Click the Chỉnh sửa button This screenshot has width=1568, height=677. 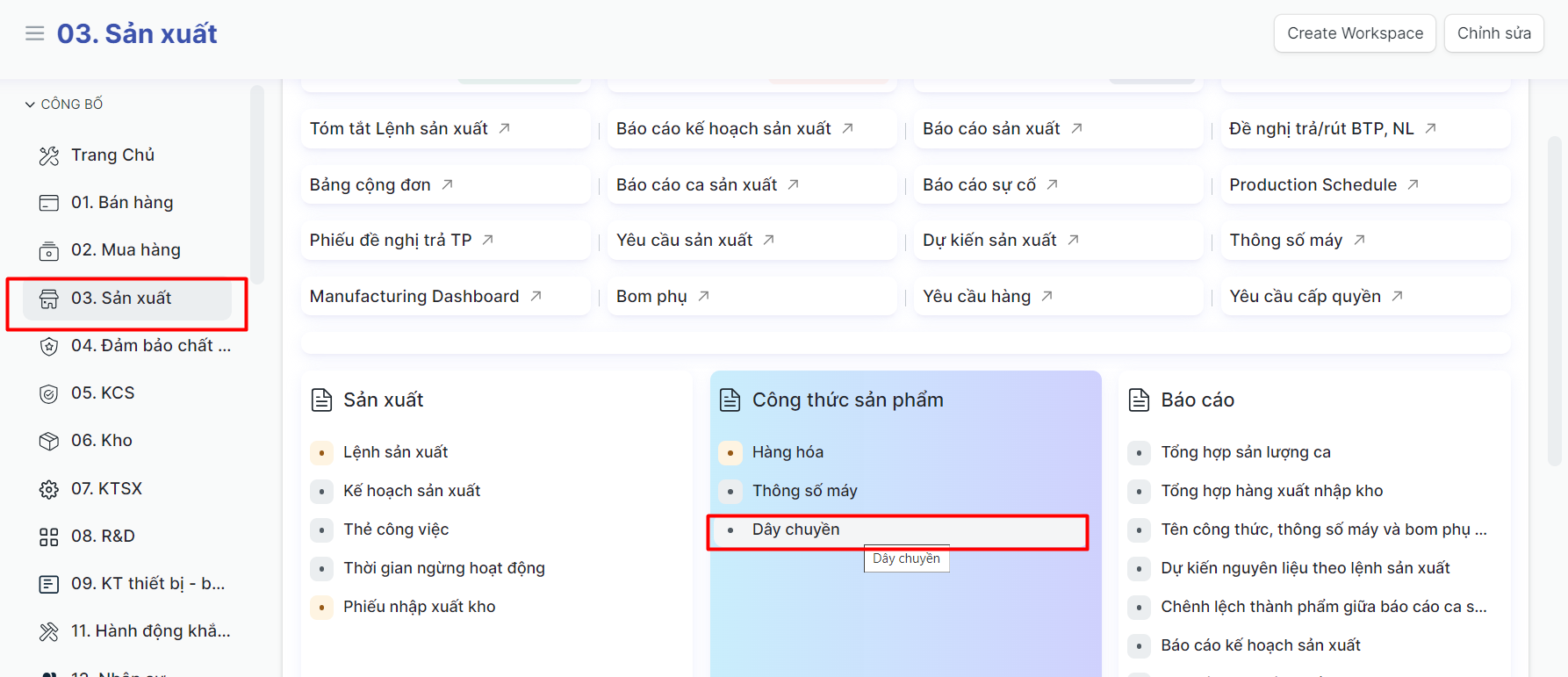1493,33
